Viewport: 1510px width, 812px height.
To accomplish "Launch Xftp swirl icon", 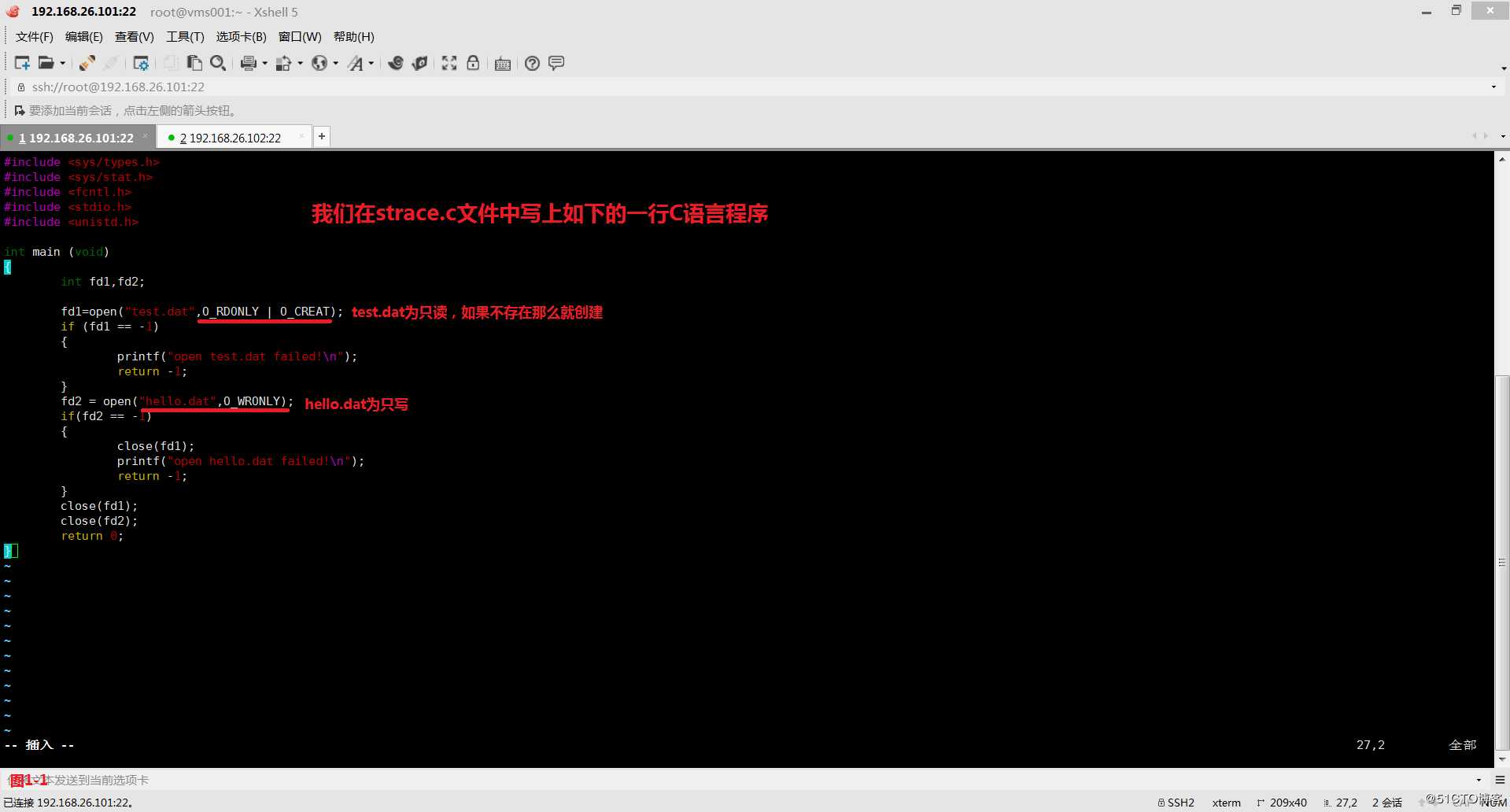I will pyautogui.click(x=396, y=63).
